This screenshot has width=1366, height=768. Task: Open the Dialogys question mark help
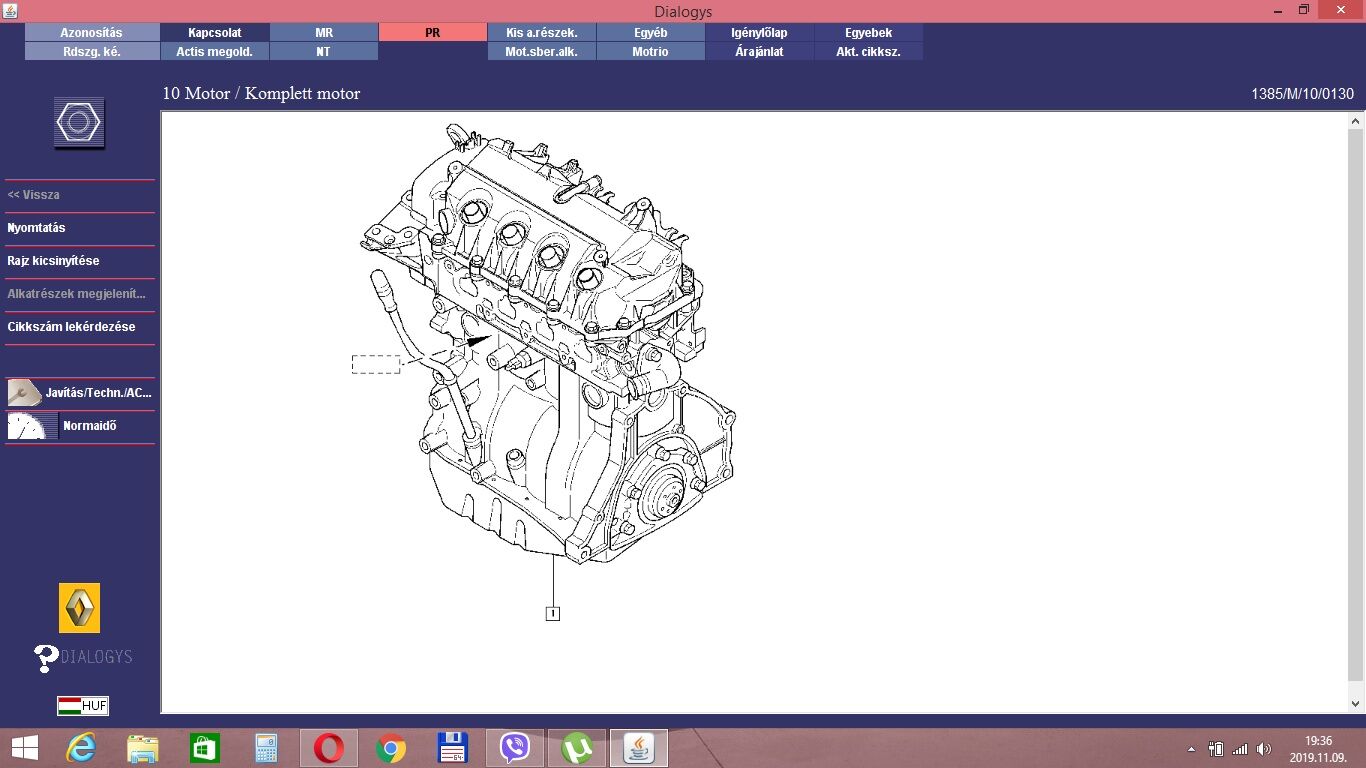(x=46, y=657)
